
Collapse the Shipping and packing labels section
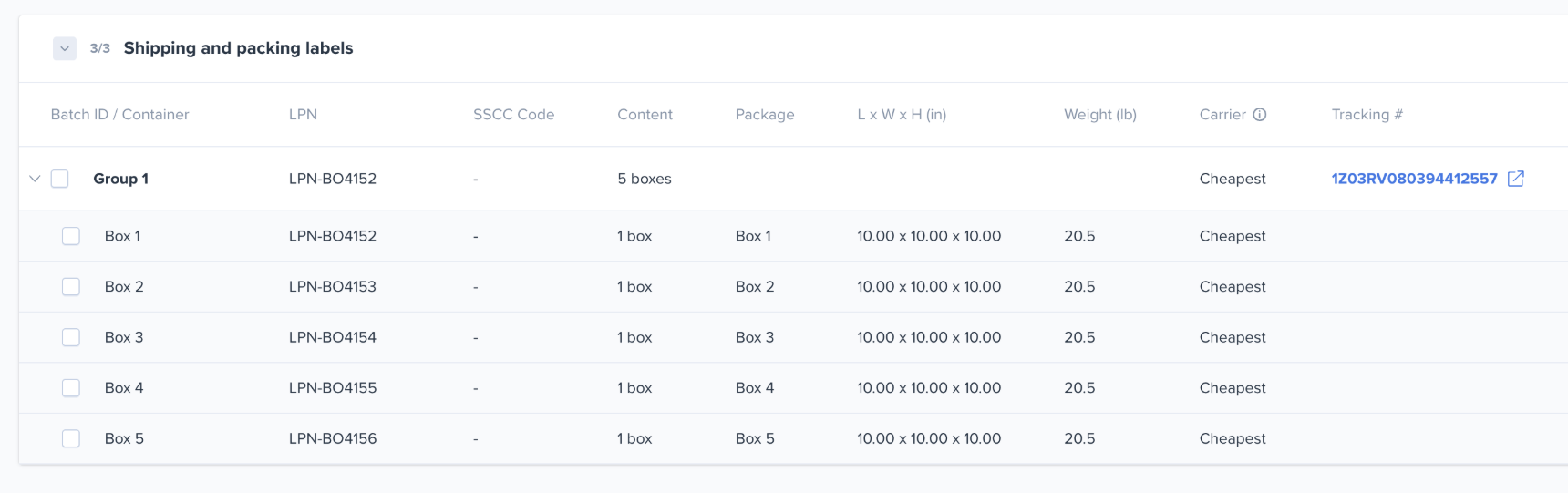[x=65, y=48]
